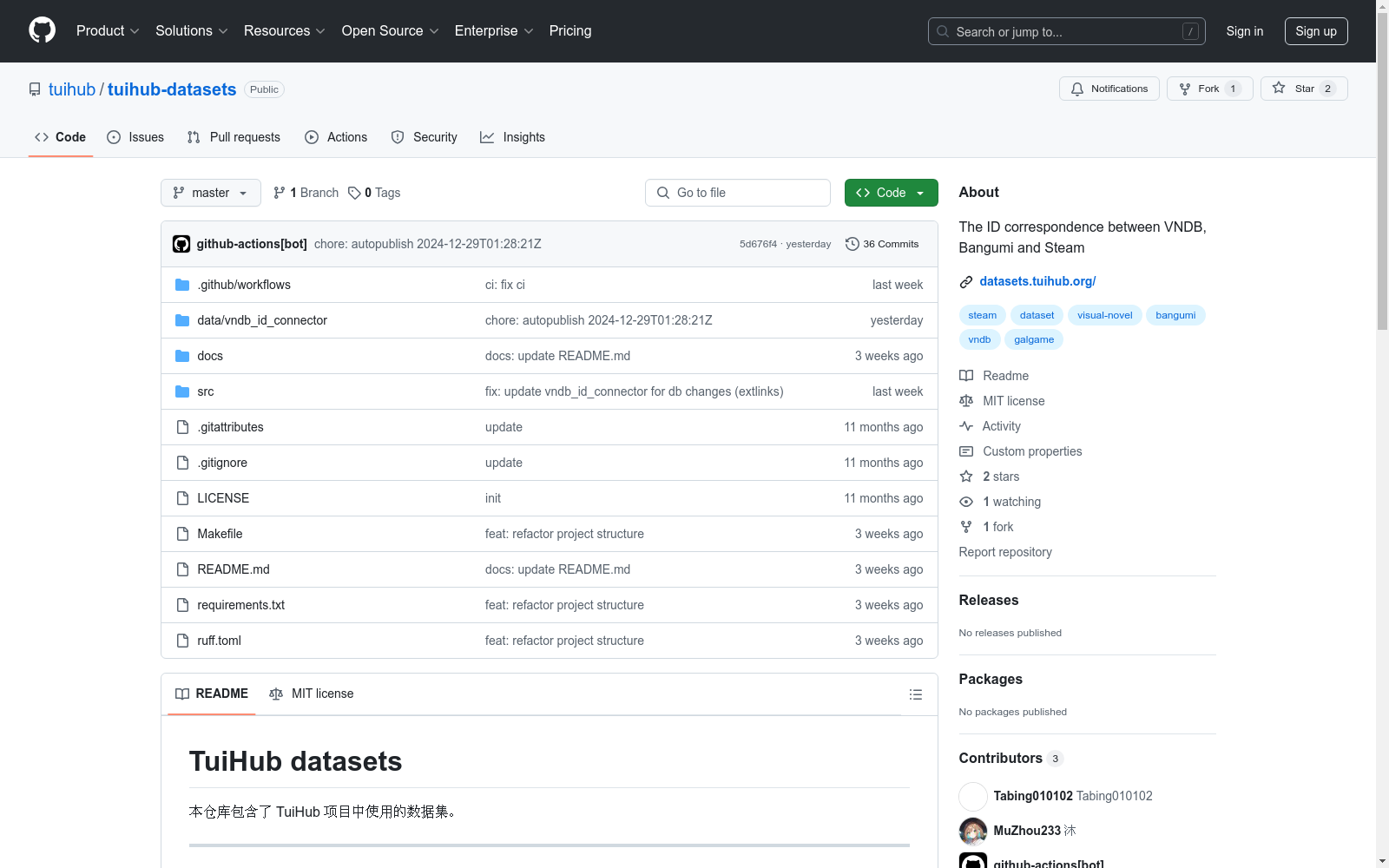This screenshot has width=1389, height=868.
Task: Click the .github/workflows folder icon
Action: [x=182, y=285]
